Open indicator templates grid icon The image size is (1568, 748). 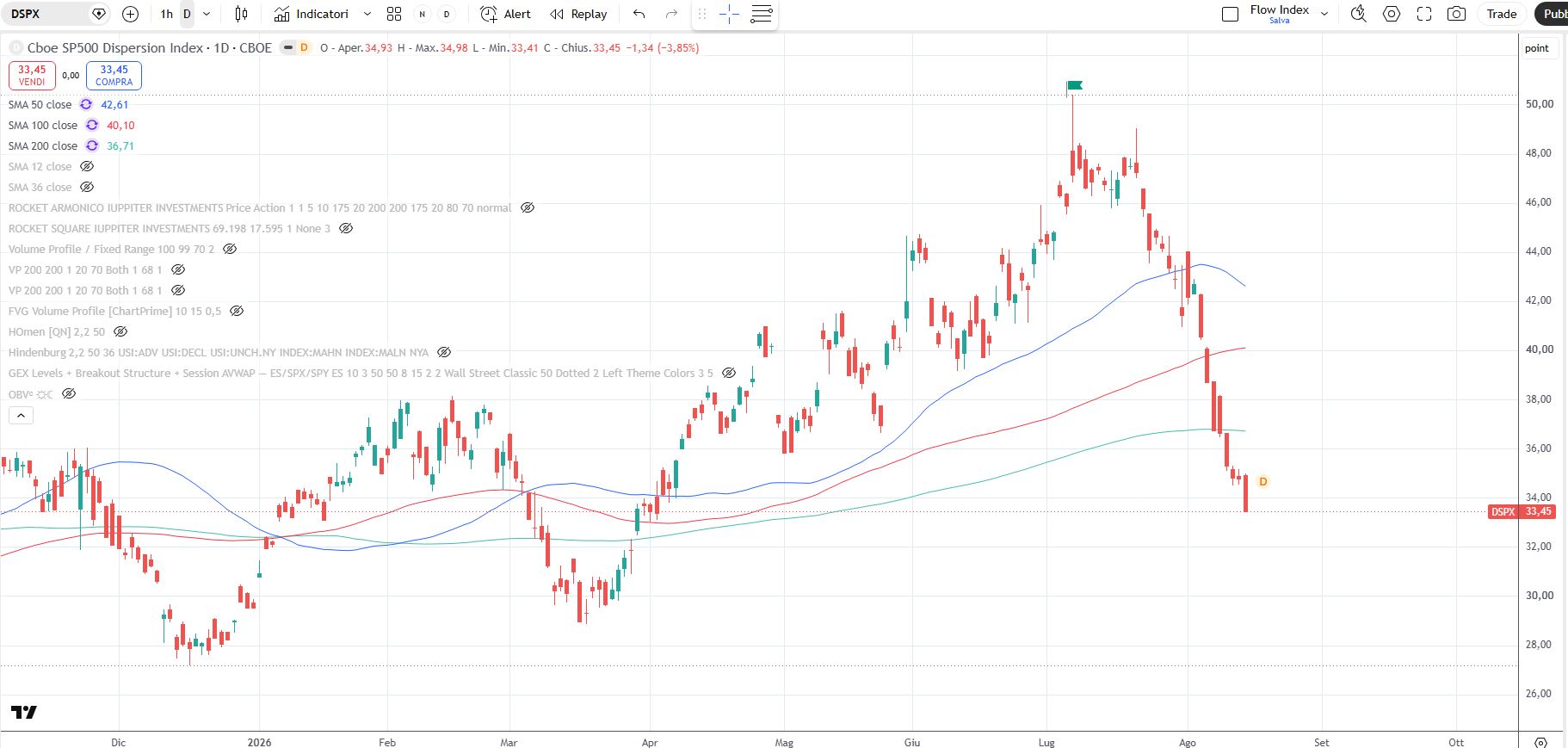(394, 14)
